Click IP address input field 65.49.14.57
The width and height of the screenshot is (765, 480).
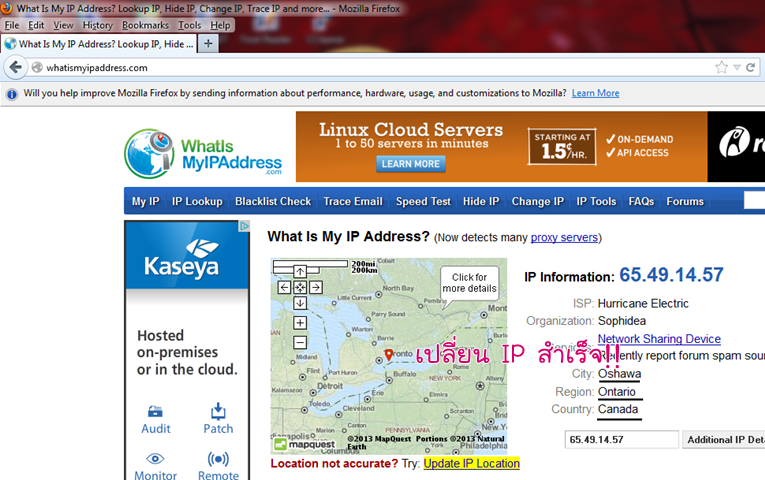point(622,440)
